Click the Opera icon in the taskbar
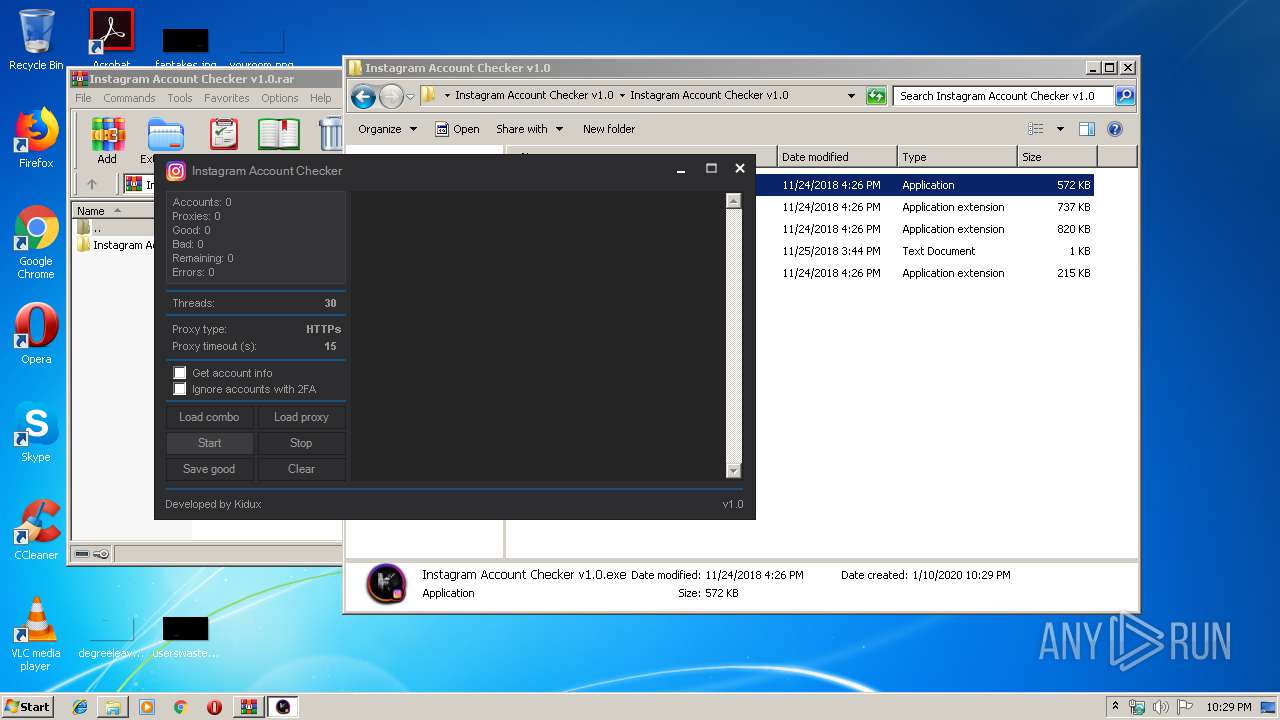The width and height of the screenshot is (1280, 720). 214,707
